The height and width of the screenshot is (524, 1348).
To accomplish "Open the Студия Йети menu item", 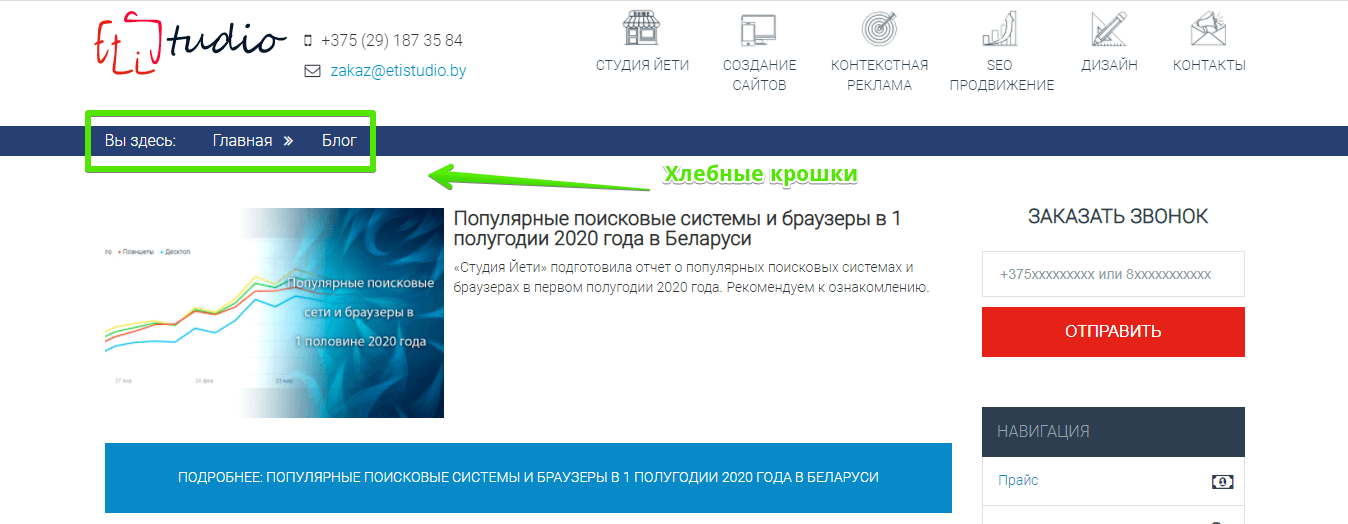I will [642, 66].
